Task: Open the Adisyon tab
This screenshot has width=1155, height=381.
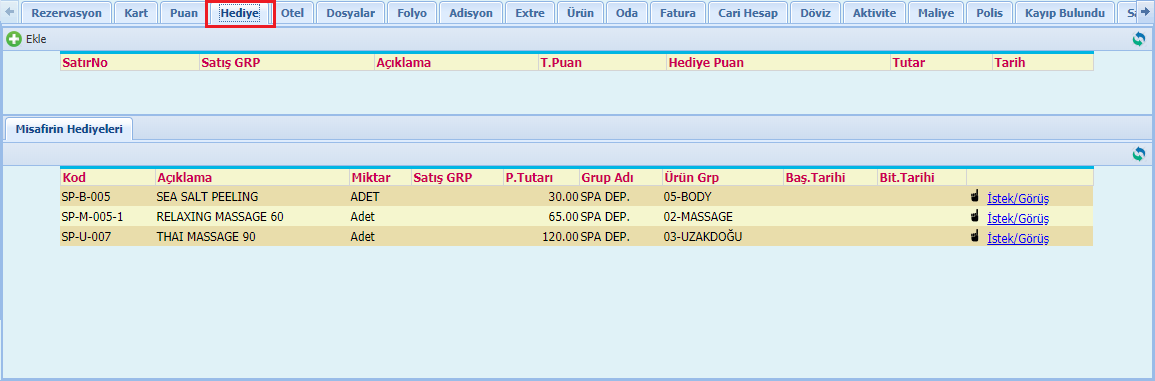Action: [471, 13]
